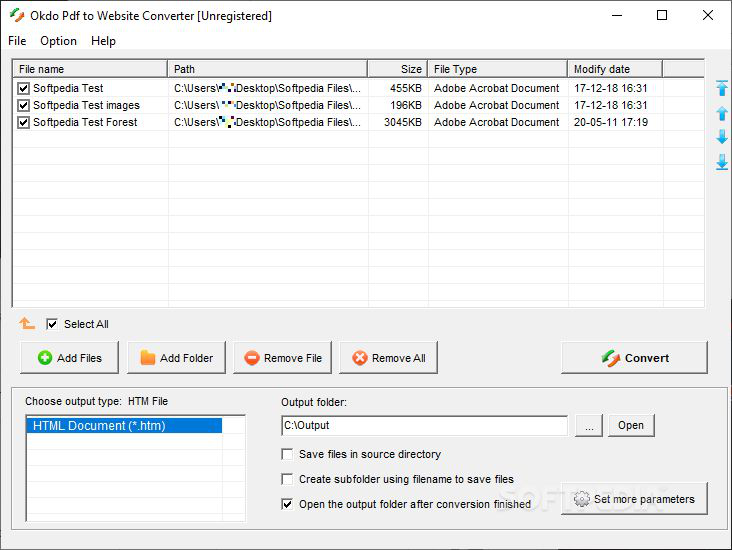
Task: Uncheck the Softpedia Test images checkbox
Action: (x=23, y=106)
